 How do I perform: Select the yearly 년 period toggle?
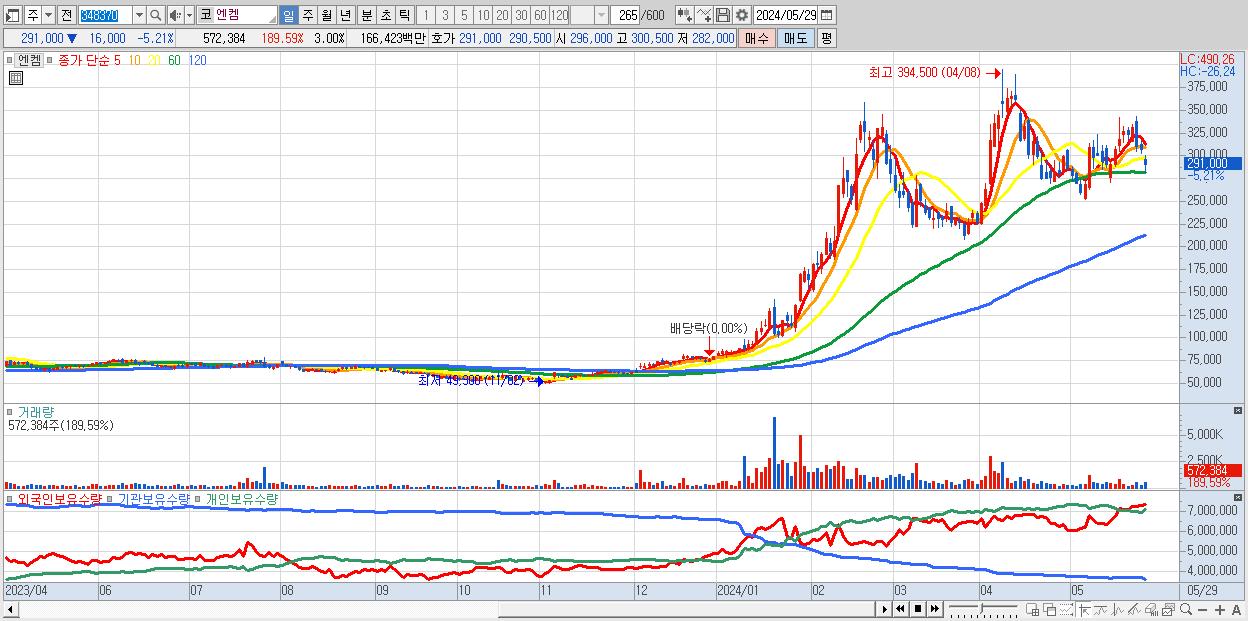coord(345,15)
